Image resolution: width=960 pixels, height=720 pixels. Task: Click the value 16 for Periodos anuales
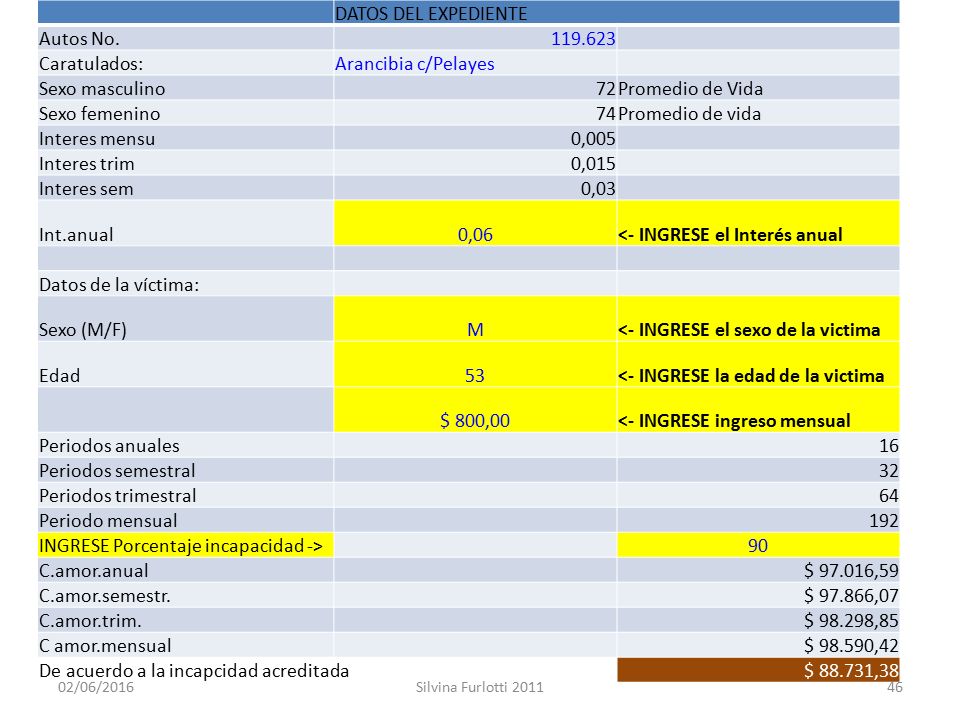pos(888,446)
